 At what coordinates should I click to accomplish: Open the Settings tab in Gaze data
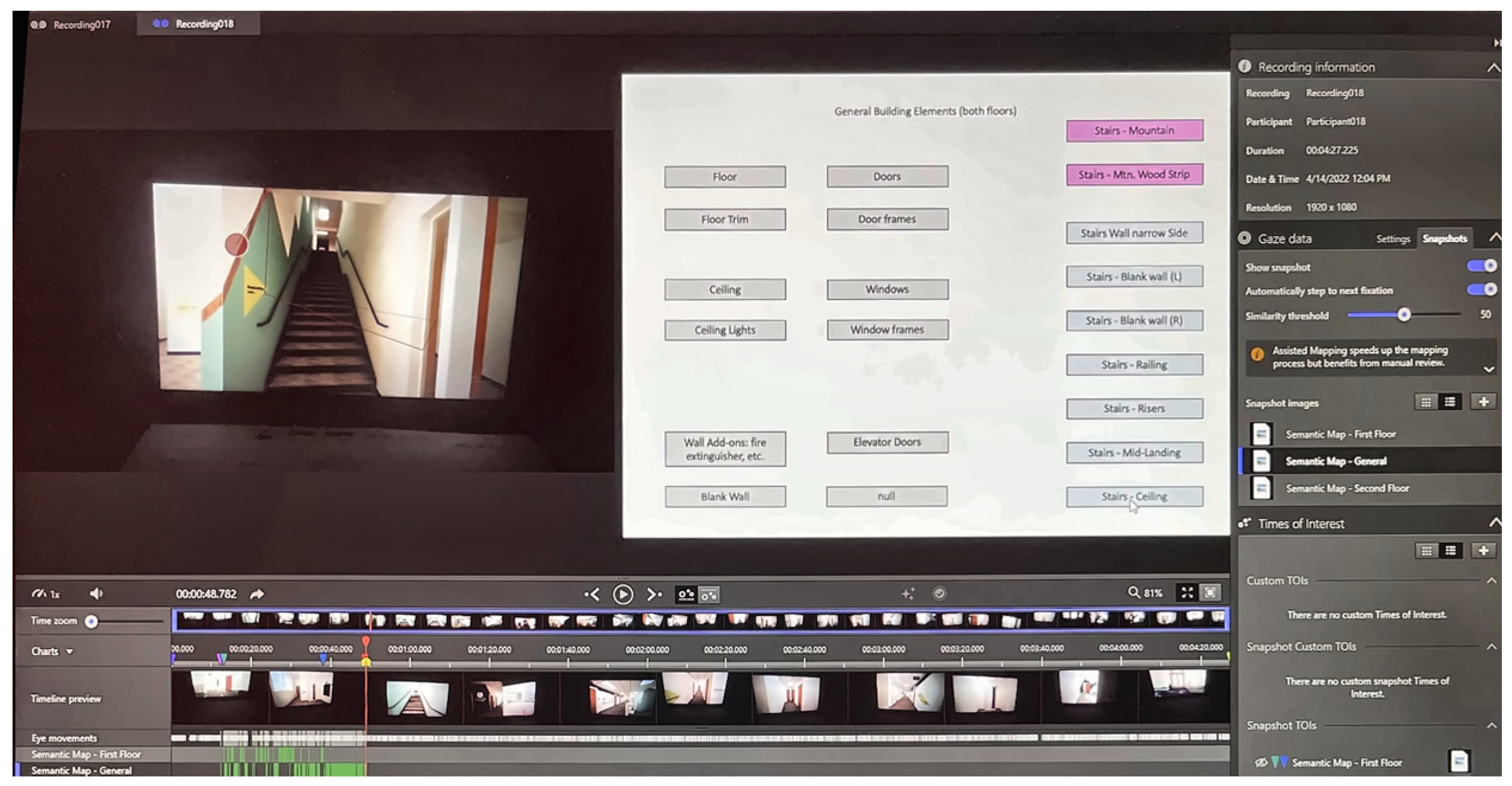(1394, 238)
